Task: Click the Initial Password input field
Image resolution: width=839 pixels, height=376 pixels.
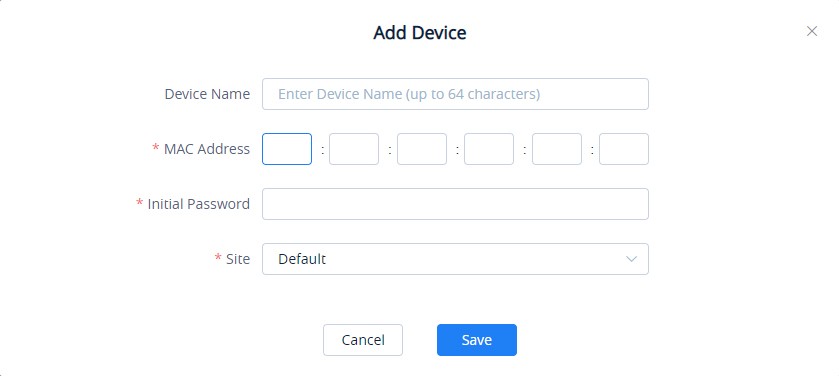Action: coord(455,204)
